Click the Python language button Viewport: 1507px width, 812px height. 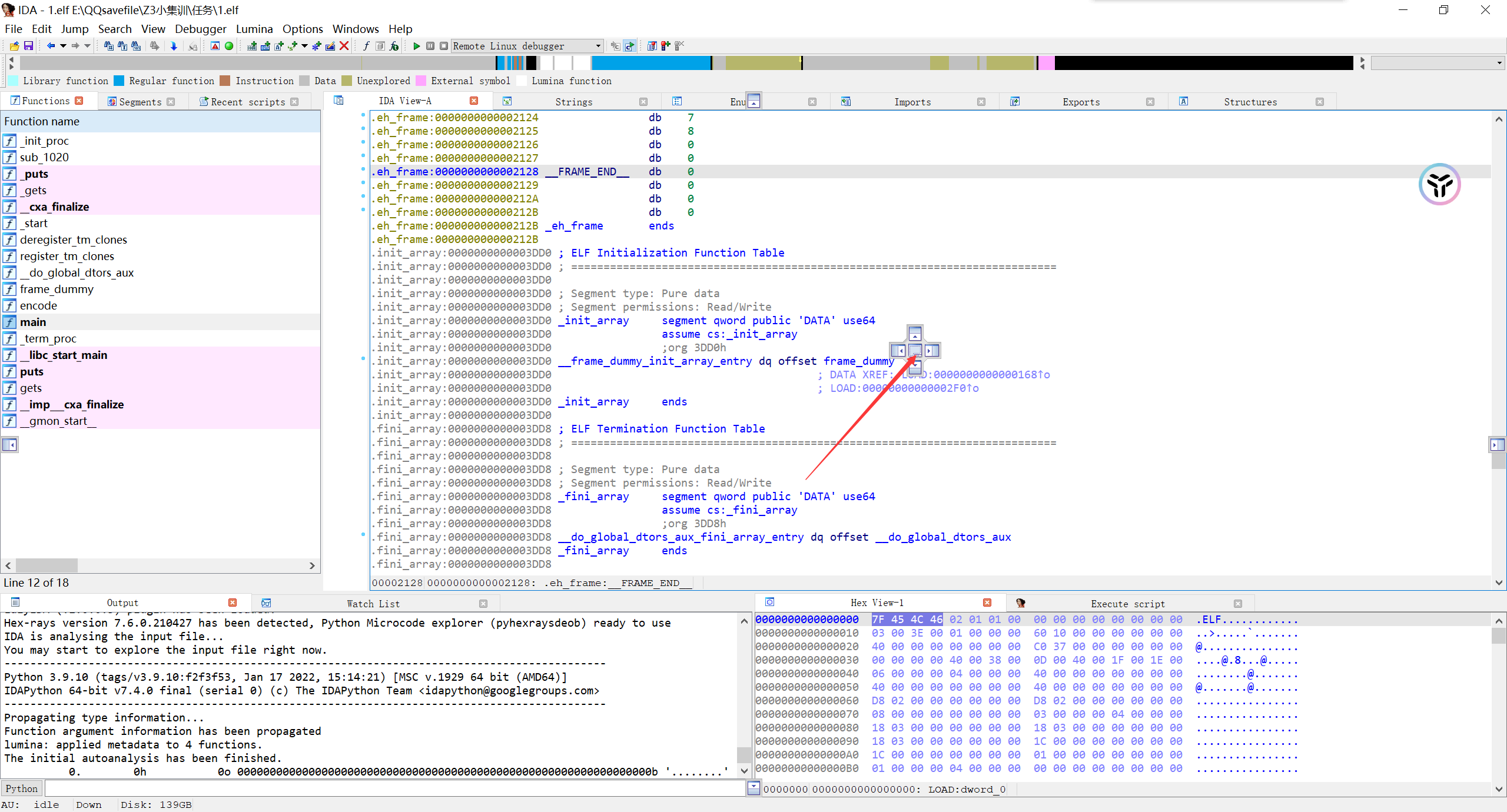point(22,788)
